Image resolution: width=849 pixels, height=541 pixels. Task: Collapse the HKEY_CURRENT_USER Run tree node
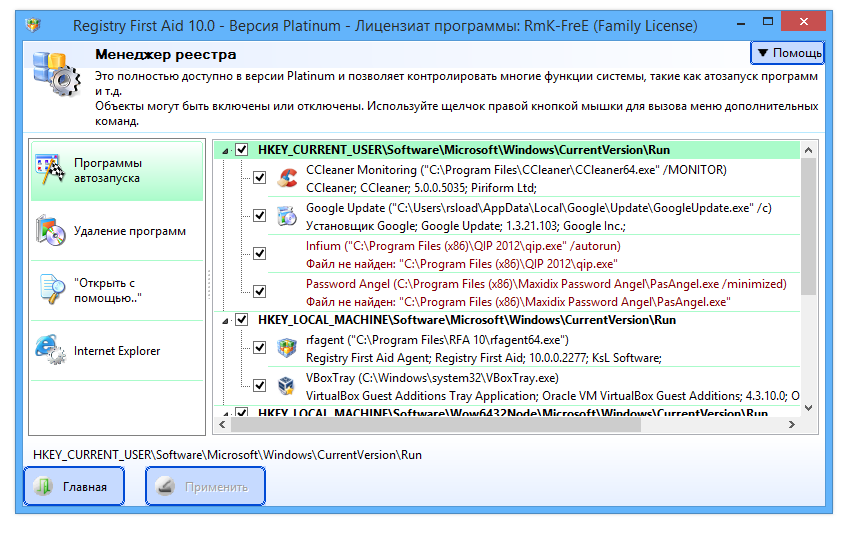(x=225, y=151)
